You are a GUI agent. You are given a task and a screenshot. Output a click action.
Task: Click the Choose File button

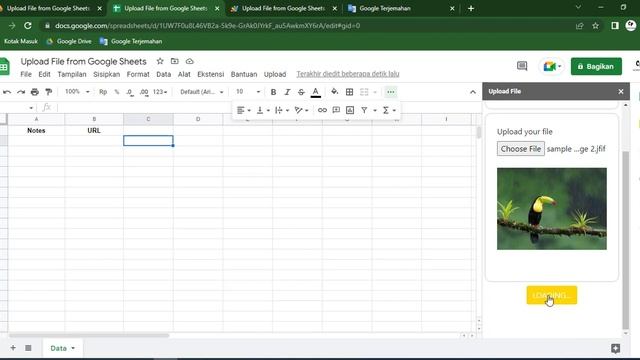point(520,149)
